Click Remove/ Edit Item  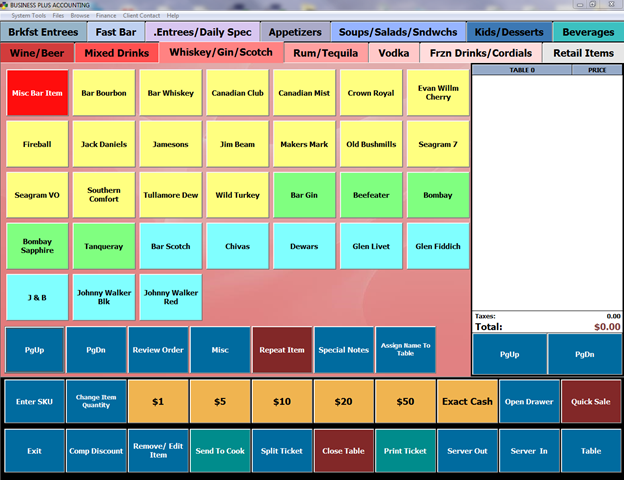(x=158, y=451)
